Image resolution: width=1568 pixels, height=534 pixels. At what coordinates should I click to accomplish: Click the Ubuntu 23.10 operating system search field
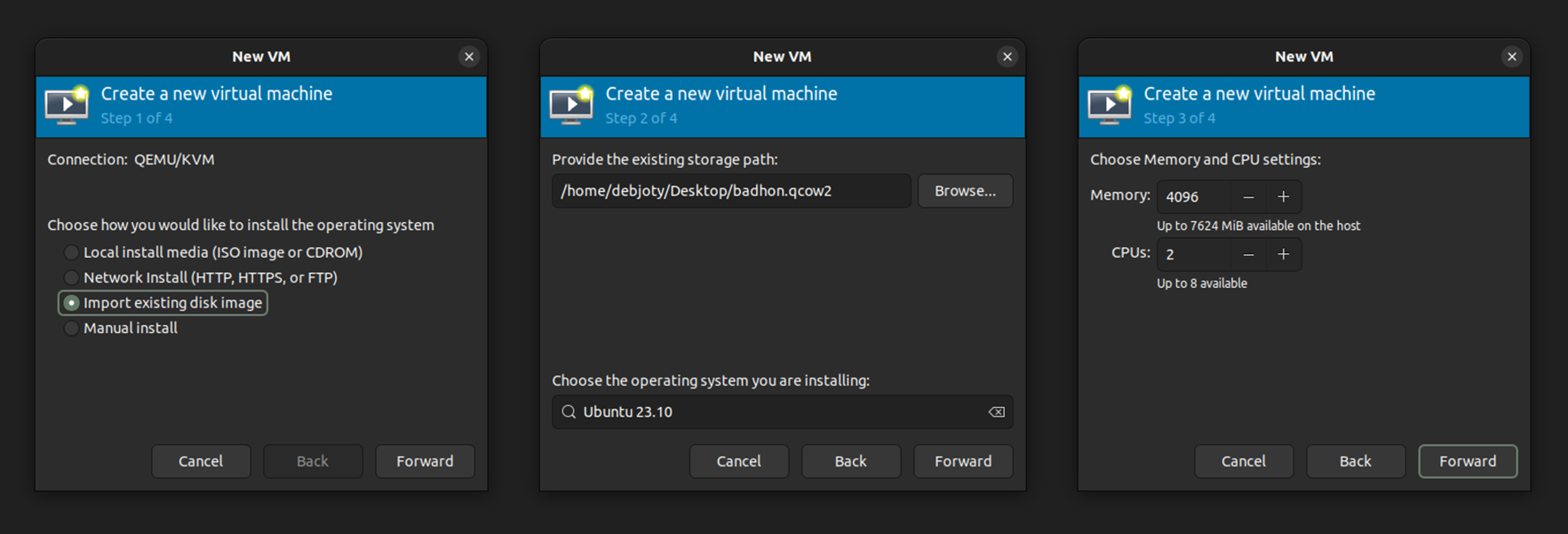782,412
